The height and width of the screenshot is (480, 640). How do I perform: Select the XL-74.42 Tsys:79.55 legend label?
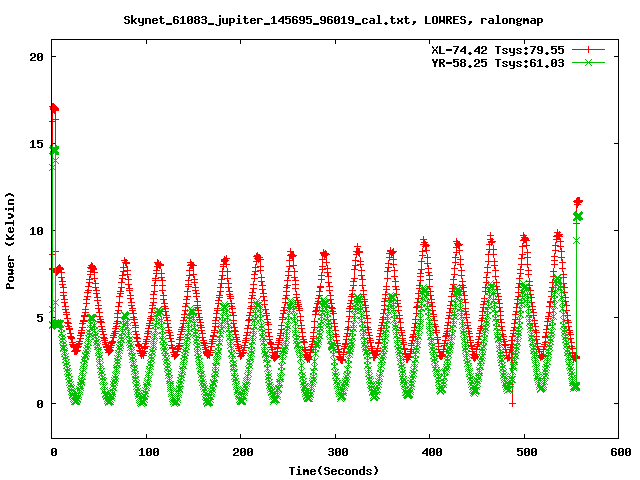[497, 48]
